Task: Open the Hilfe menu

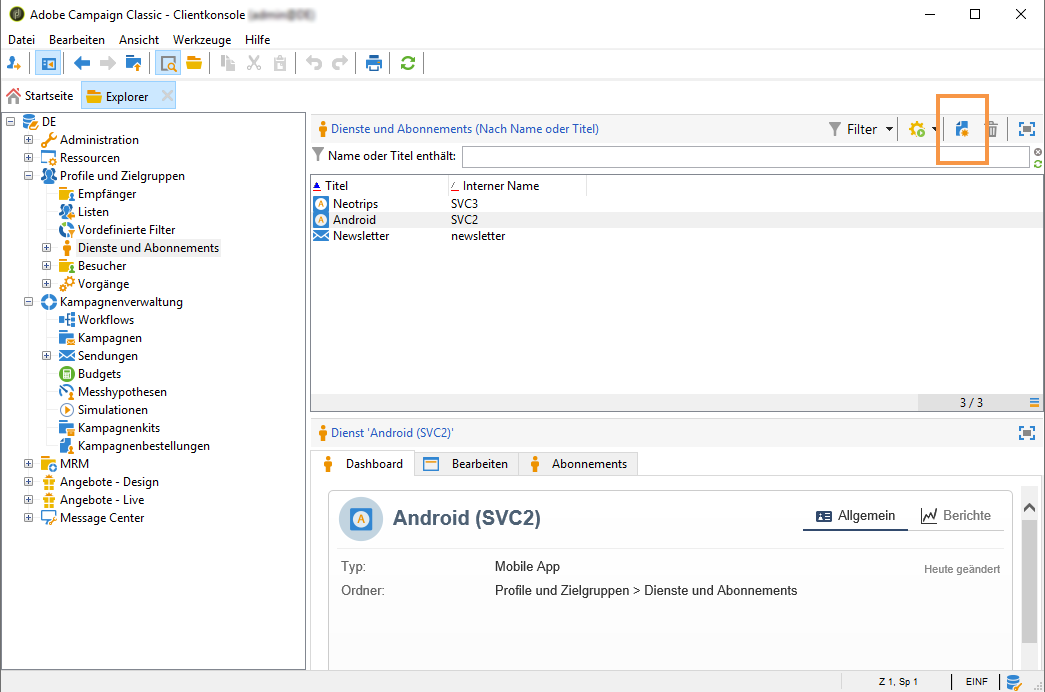Action: [x=257, y=40]
